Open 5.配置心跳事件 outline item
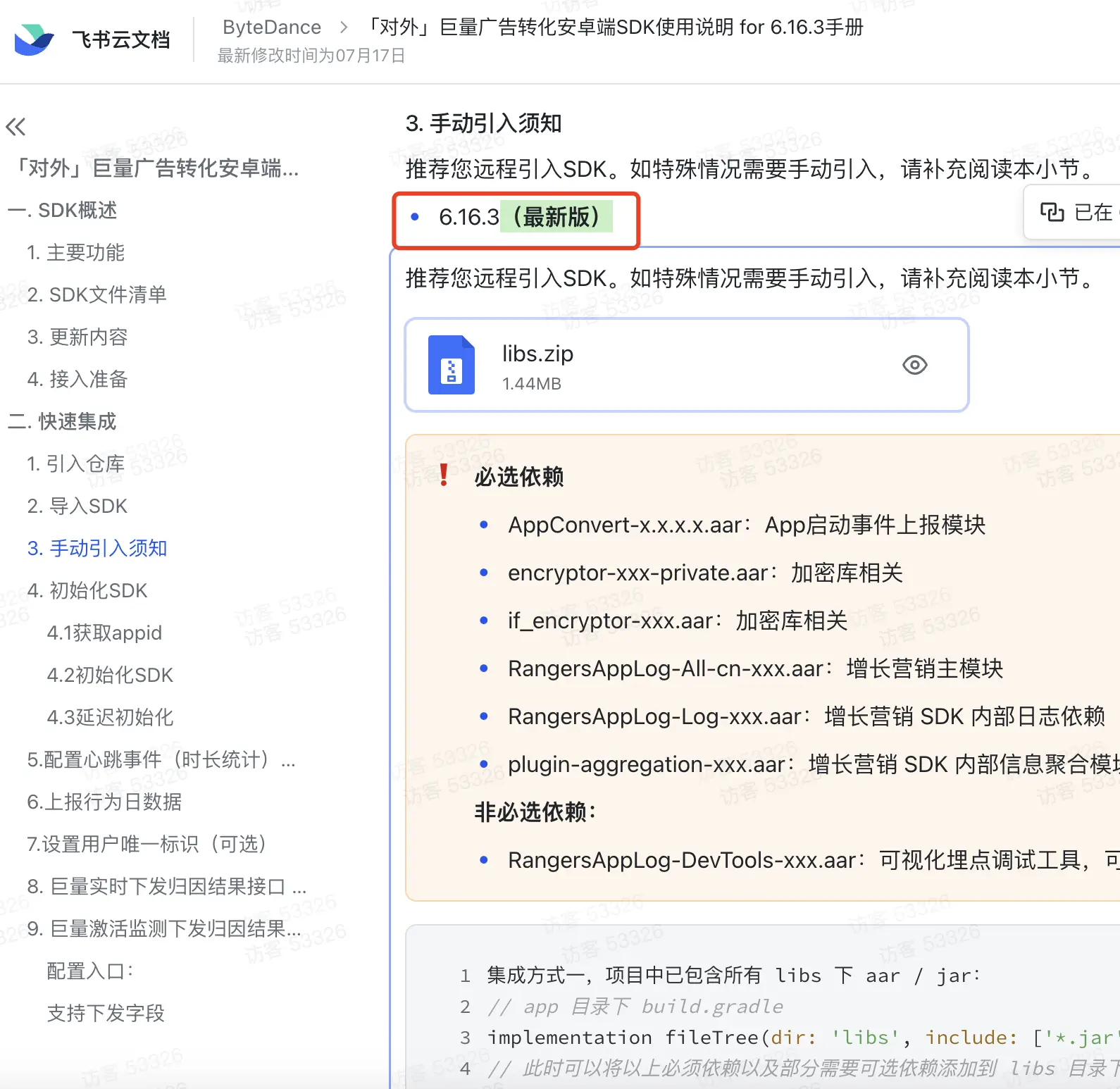1120x1089 pixels. click(161, 759)
